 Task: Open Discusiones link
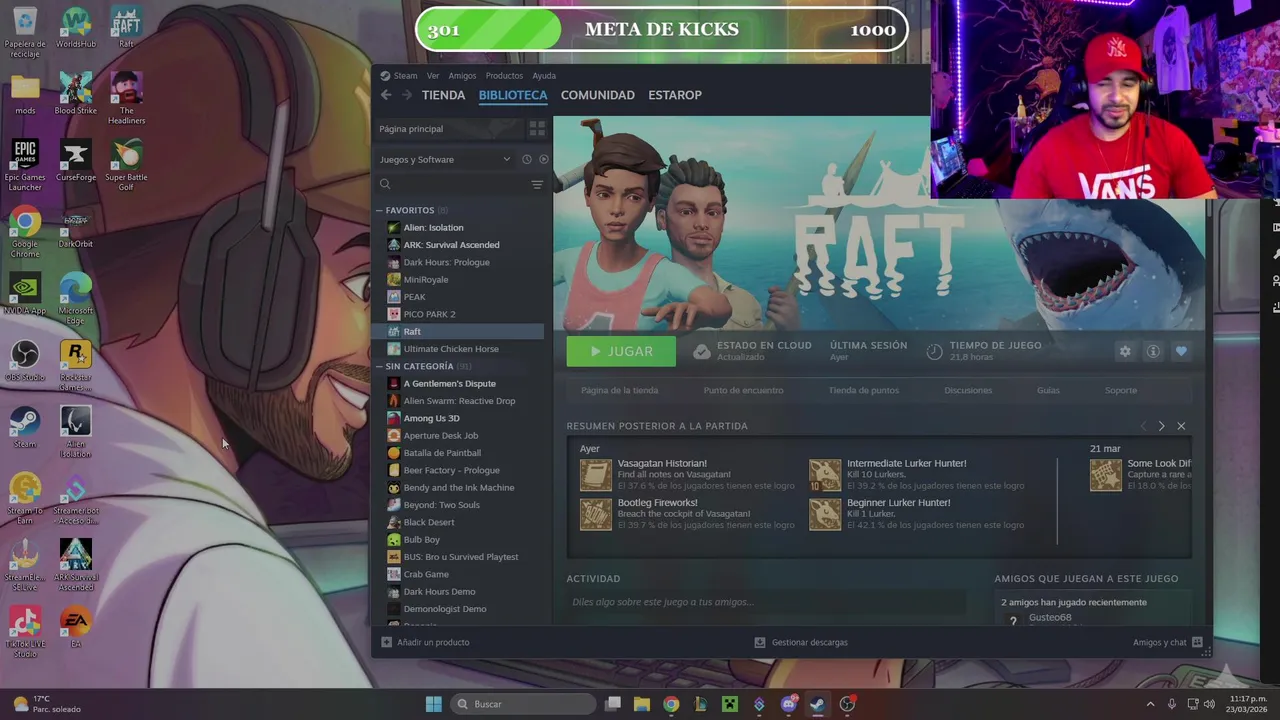[968, 390]
